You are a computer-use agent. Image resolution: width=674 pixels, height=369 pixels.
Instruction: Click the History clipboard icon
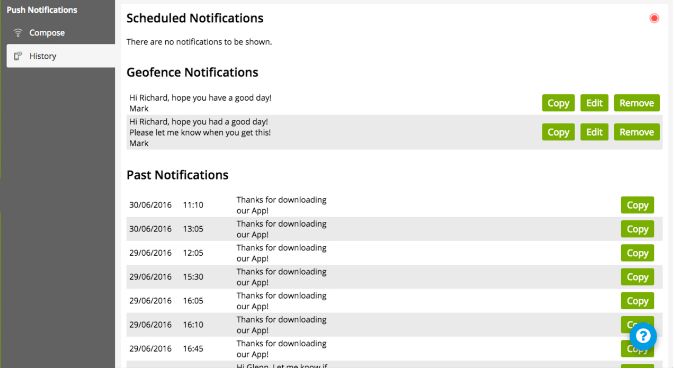pyautogui.click(x=18, y=56)
